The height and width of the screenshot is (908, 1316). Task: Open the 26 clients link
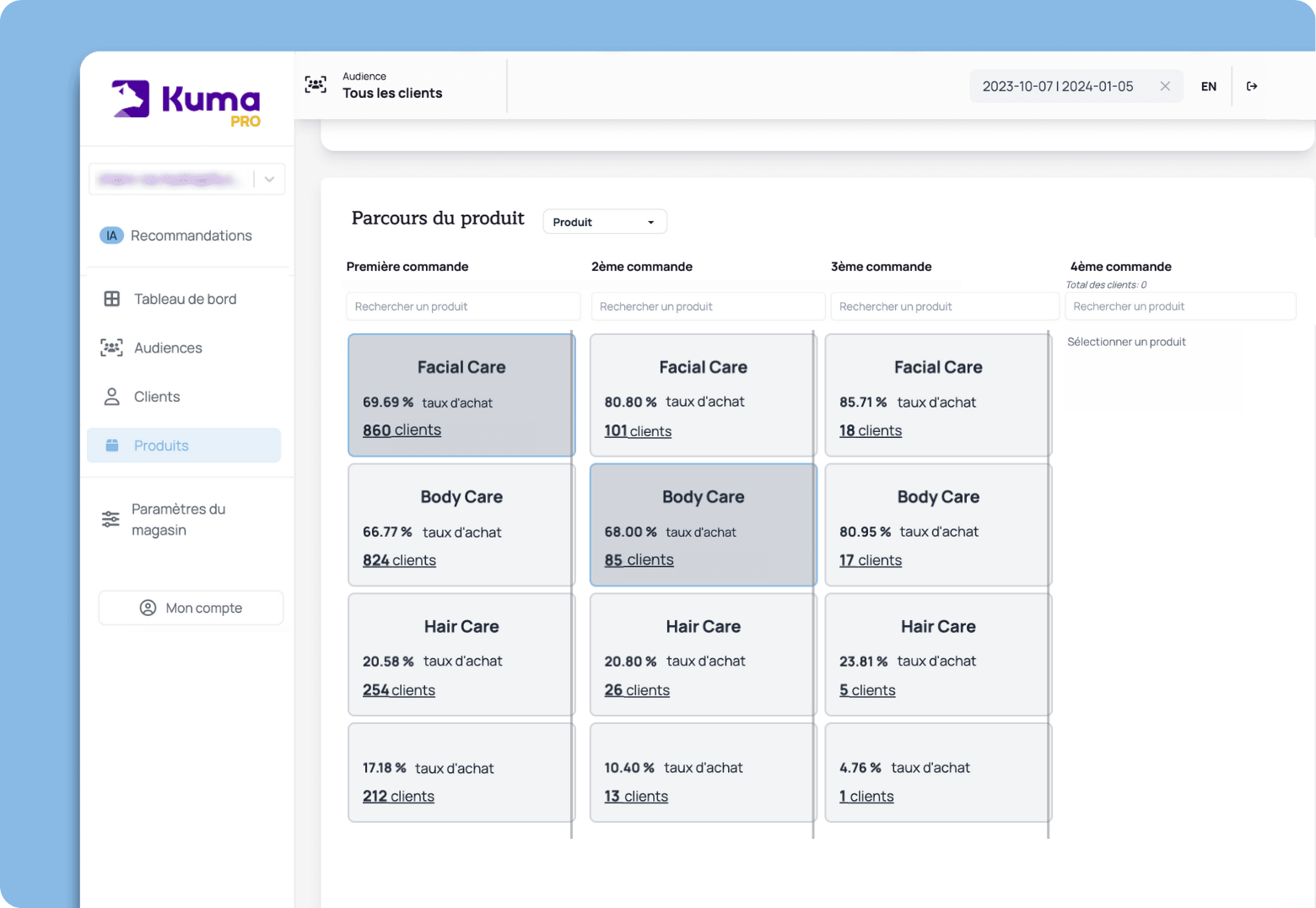point(637,690)
